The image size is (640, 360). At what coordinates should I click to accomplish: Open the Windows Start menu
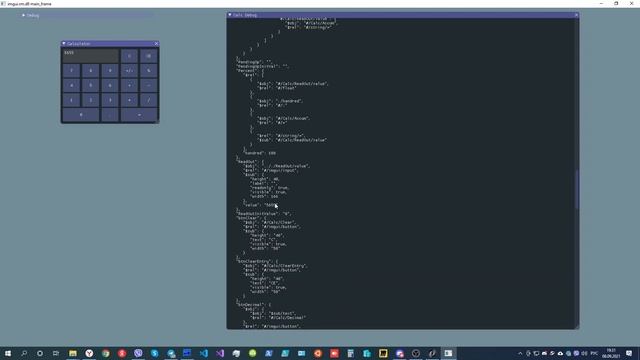click(8, 353)
